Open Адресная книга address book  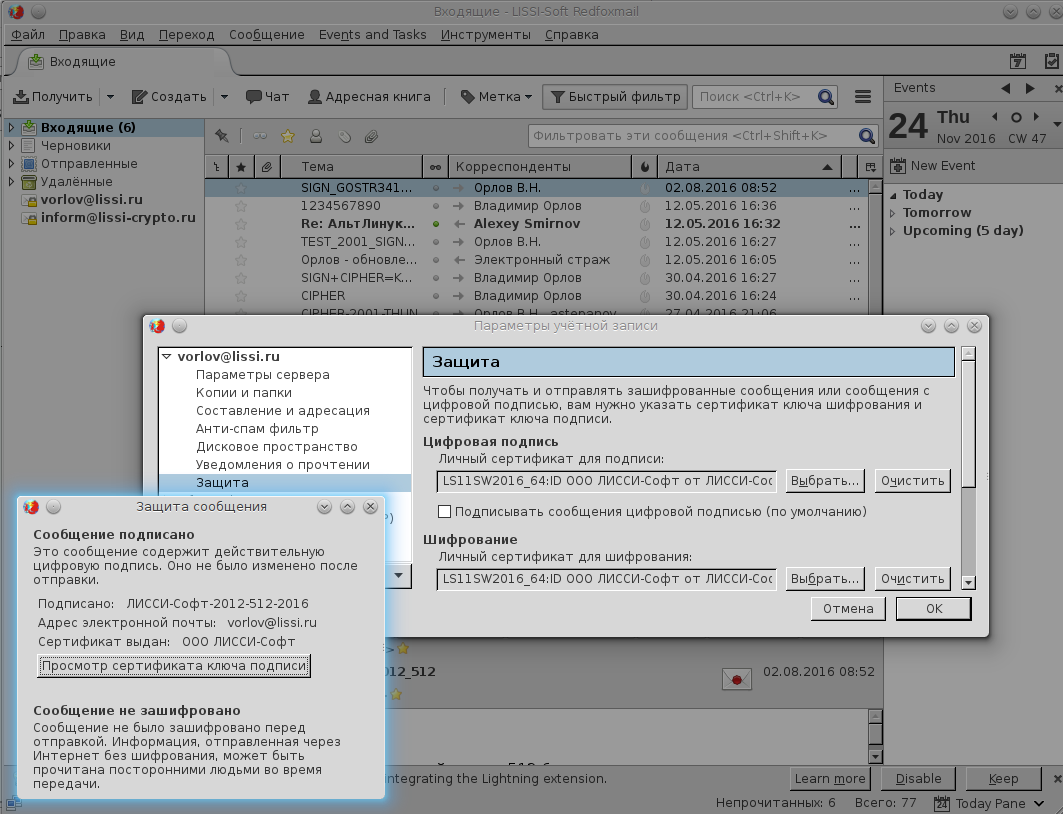[369, 97]
